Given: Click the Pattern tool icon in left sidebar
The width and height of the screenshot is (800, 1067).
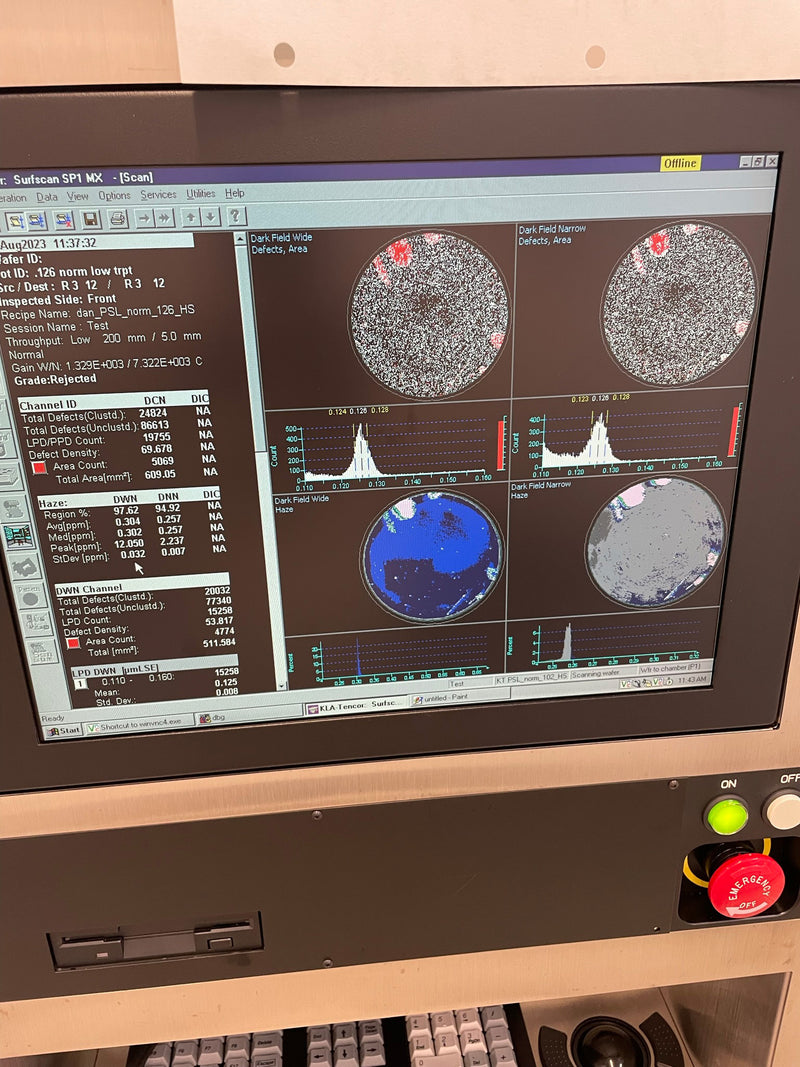Looking at the screenshot, I should 29,594.
